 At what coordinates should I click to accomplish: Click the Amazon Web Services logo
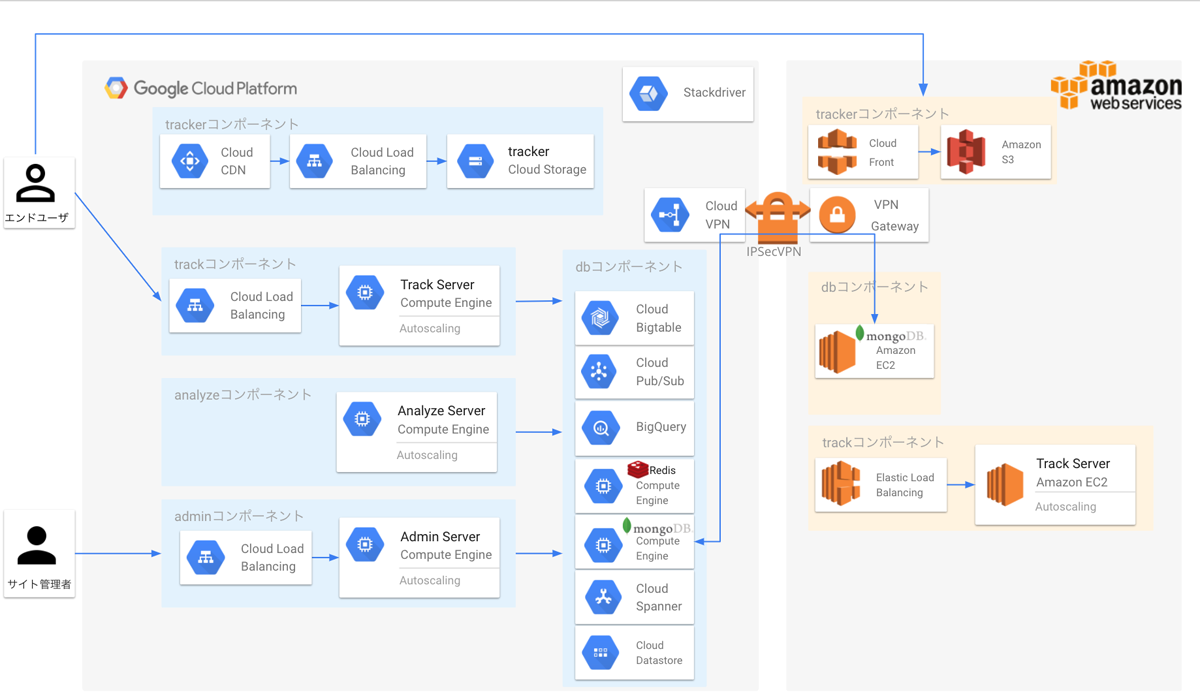(1117, 85)
